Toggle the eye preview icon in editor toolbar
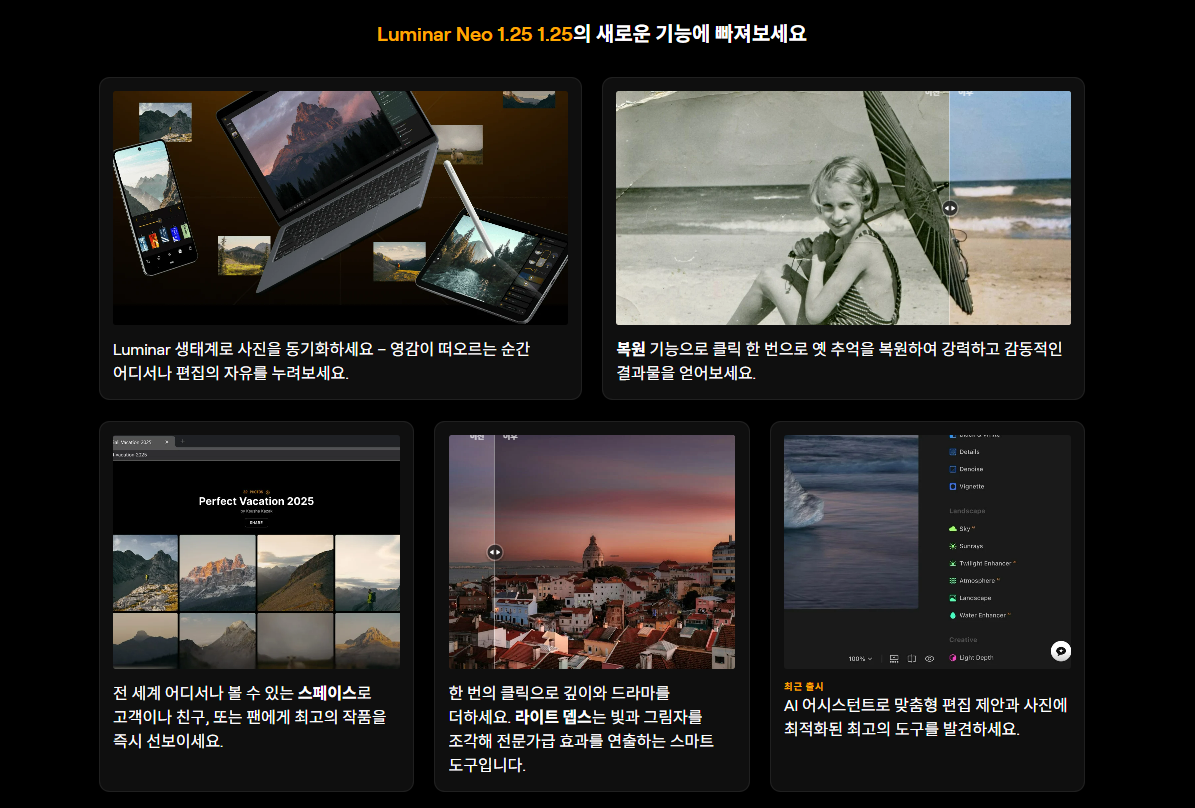The image size is (1195, 808). tap(930, 659)
